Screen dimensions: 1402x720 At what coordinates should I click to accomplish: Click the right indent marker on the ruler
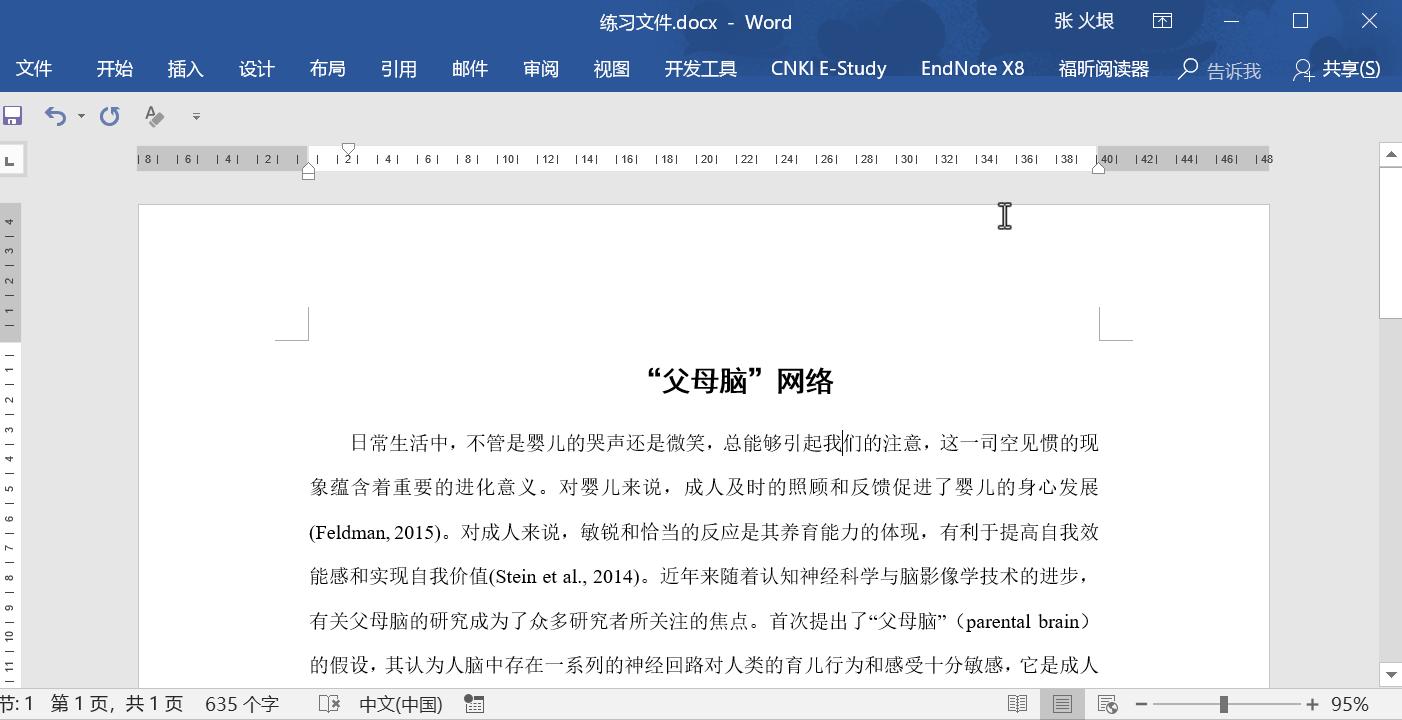point(1098,168)
